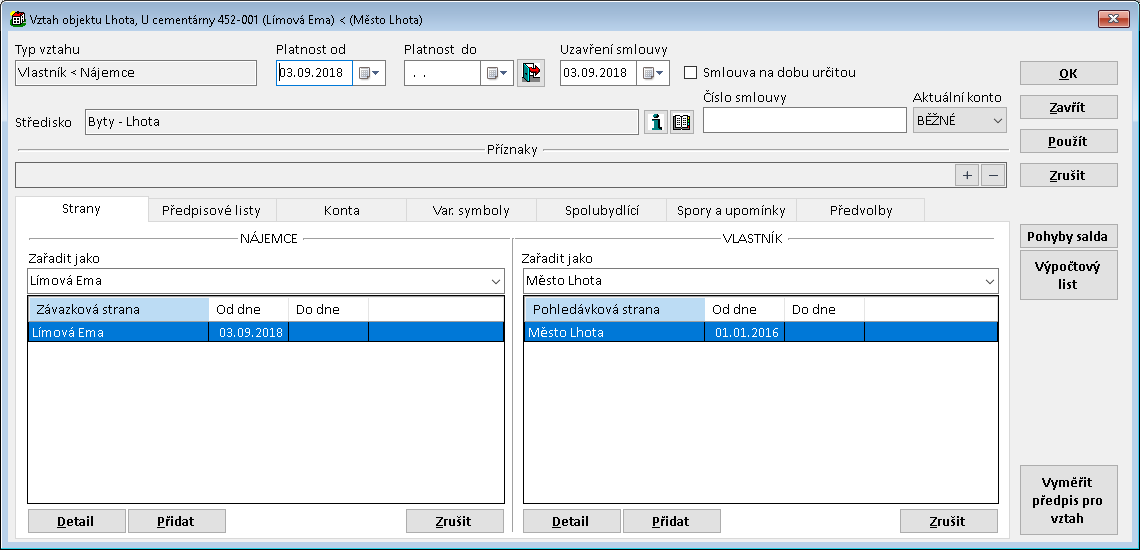
Task: Remove a flag with the minus button
Action: click(x=992, y=175)
